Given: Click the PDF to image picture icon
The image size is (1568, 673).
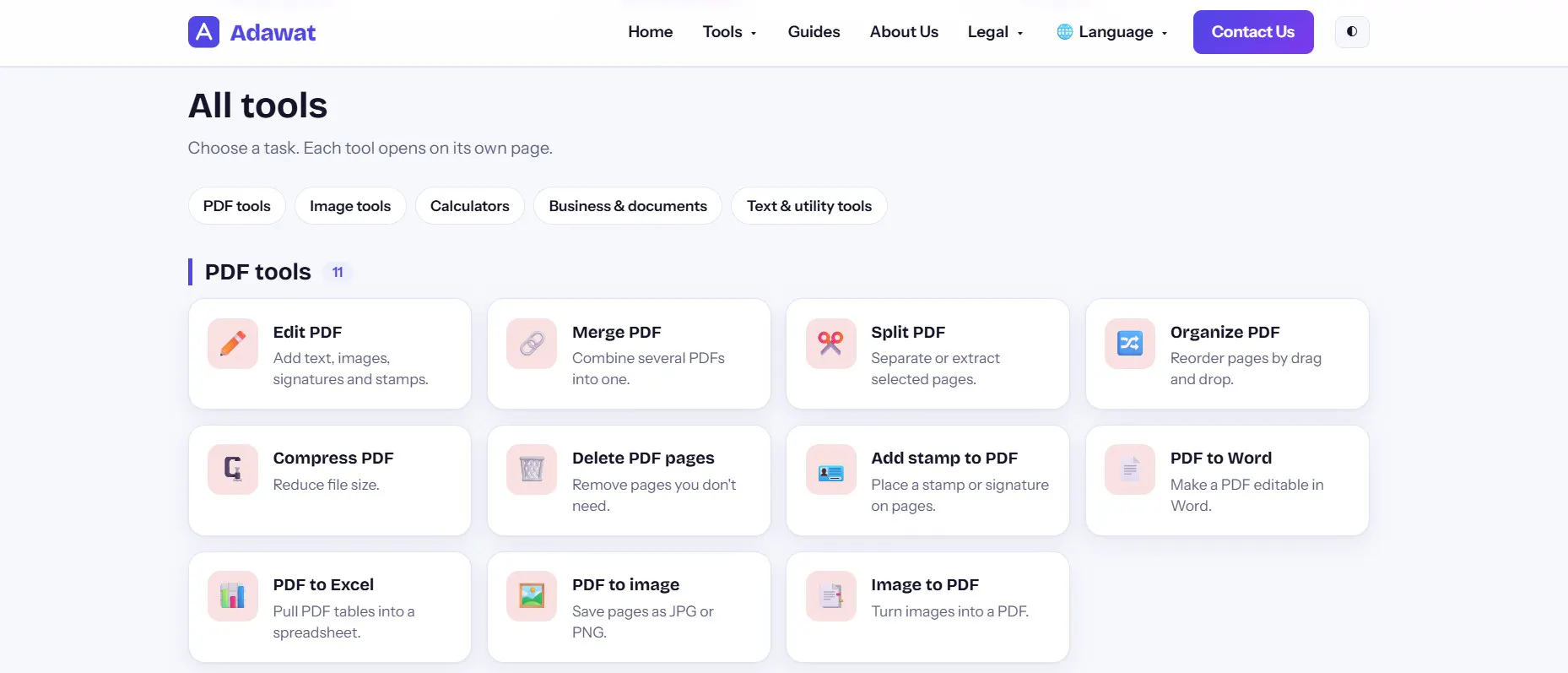Looking at the screenshot, I should (x=532, y=596).
